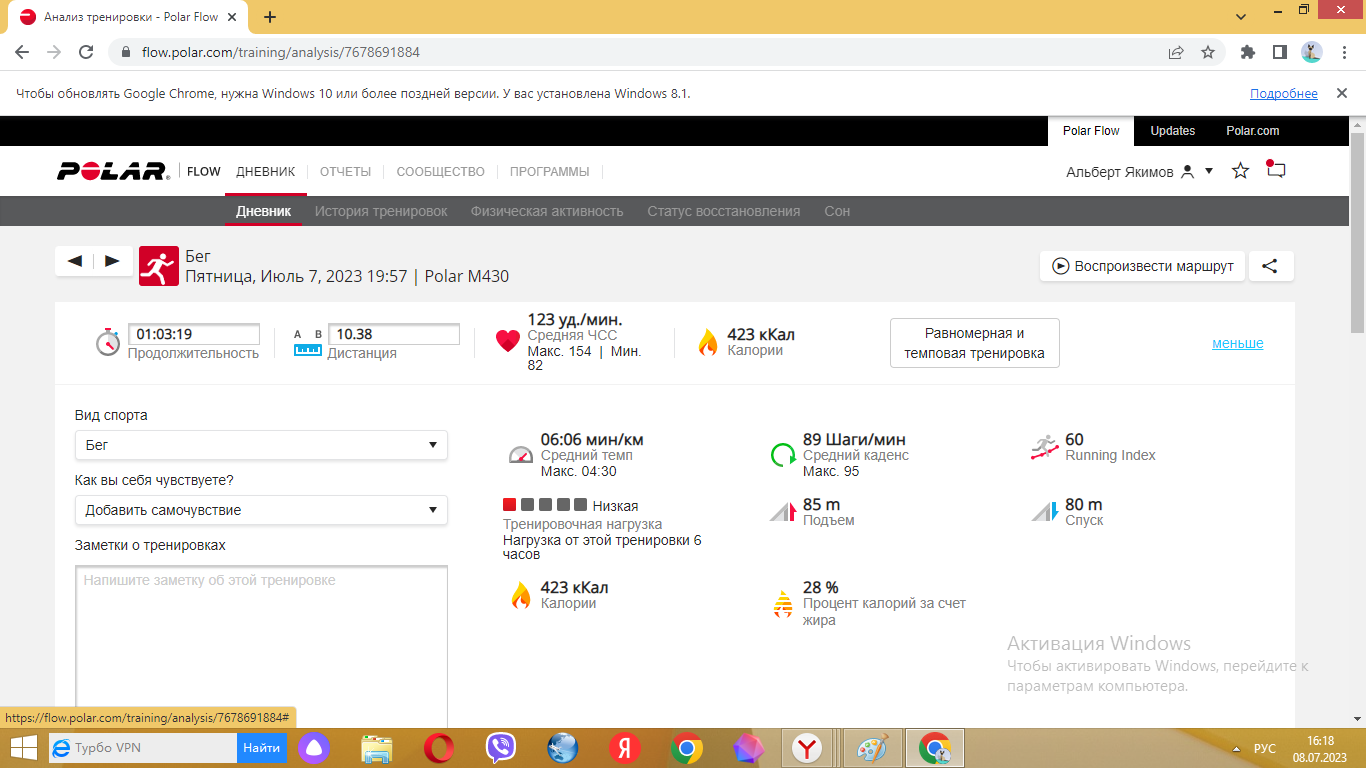Screen dimensions: 1366x768
Task: Reload the page
Action: [x=86, y=52]
